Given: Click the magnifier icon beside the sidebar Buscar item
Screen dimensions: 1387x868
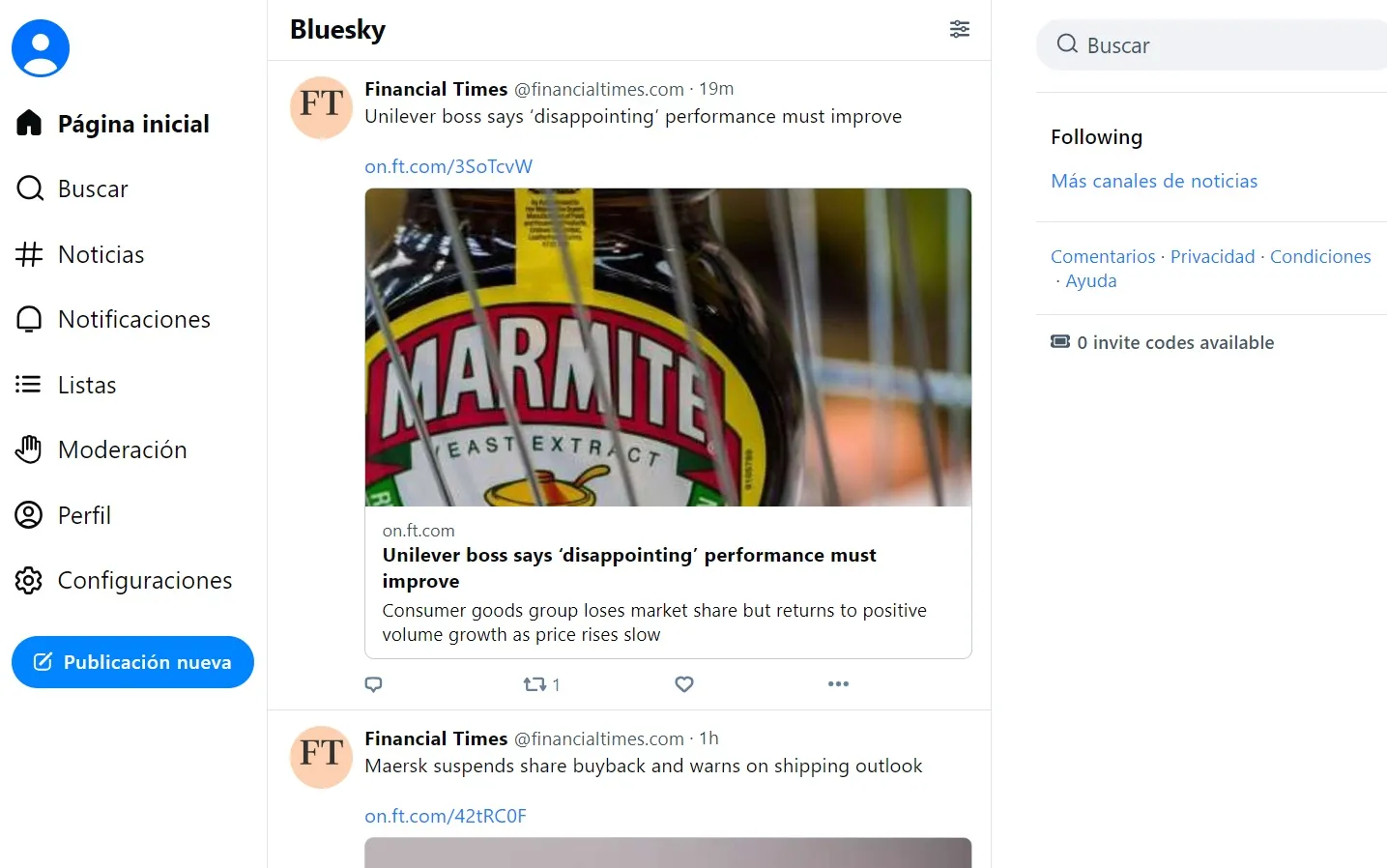Looking at the screenshot, I should click(x=30, y=188).
